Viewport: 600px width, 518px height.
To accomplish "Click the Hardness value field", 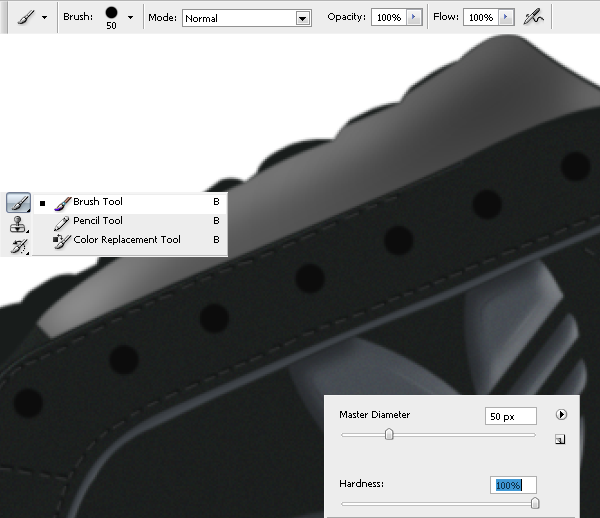I will tap(513, 485).
